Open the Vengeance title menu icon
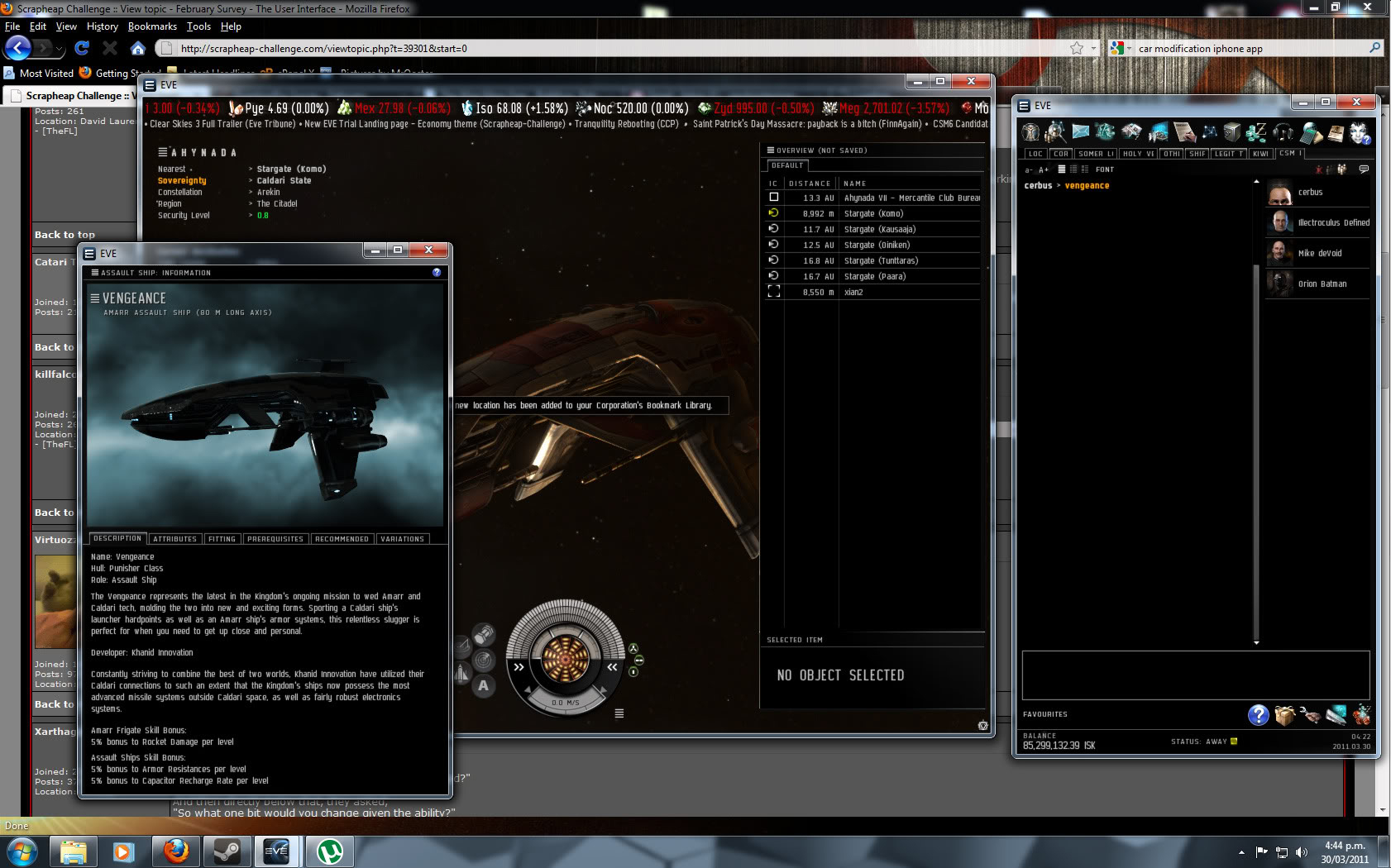The image size is (1391, 868). [x=95, y=298]
